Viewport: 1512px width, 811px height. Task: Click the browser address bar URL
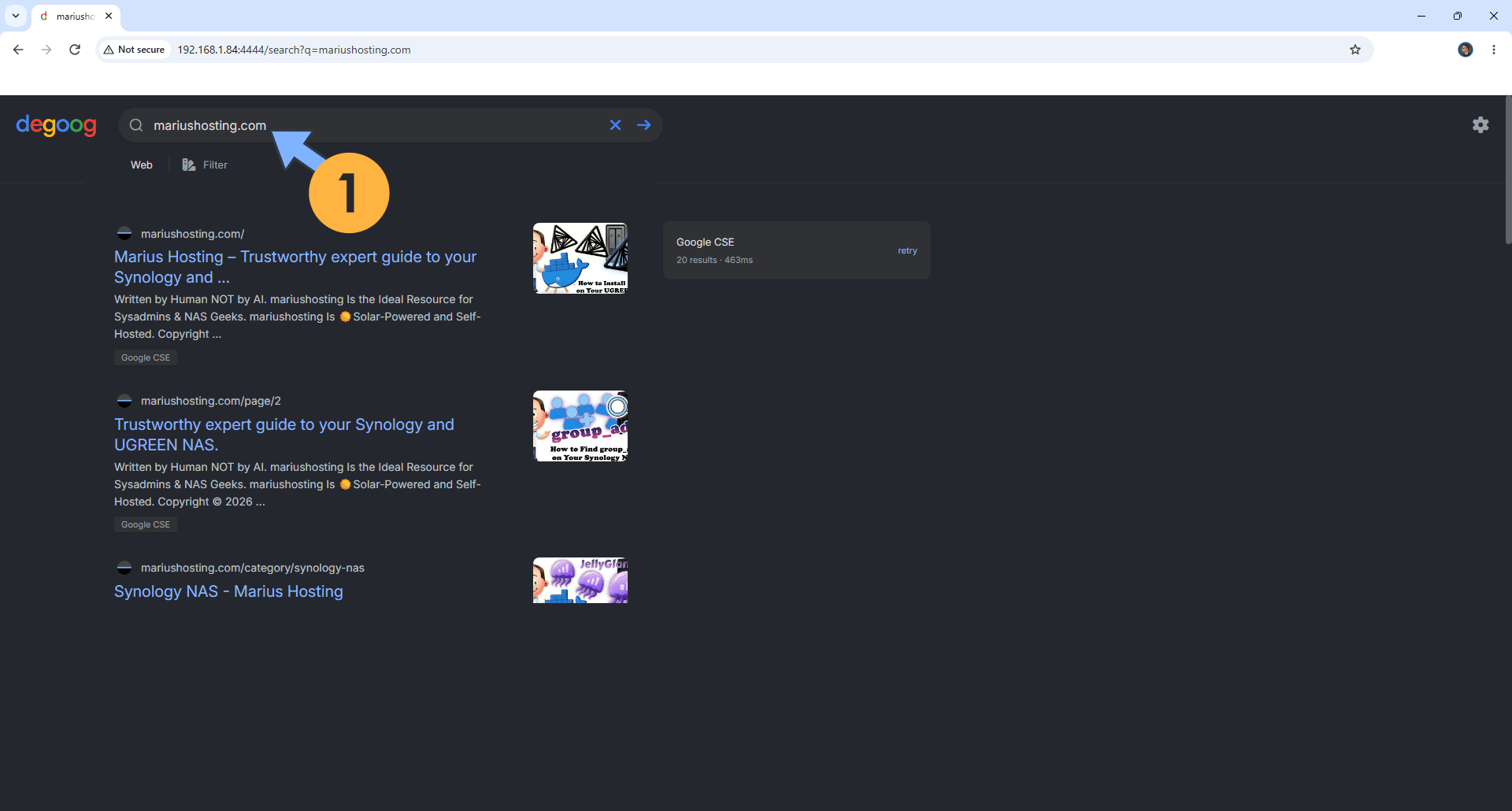[x=294, y=50]
